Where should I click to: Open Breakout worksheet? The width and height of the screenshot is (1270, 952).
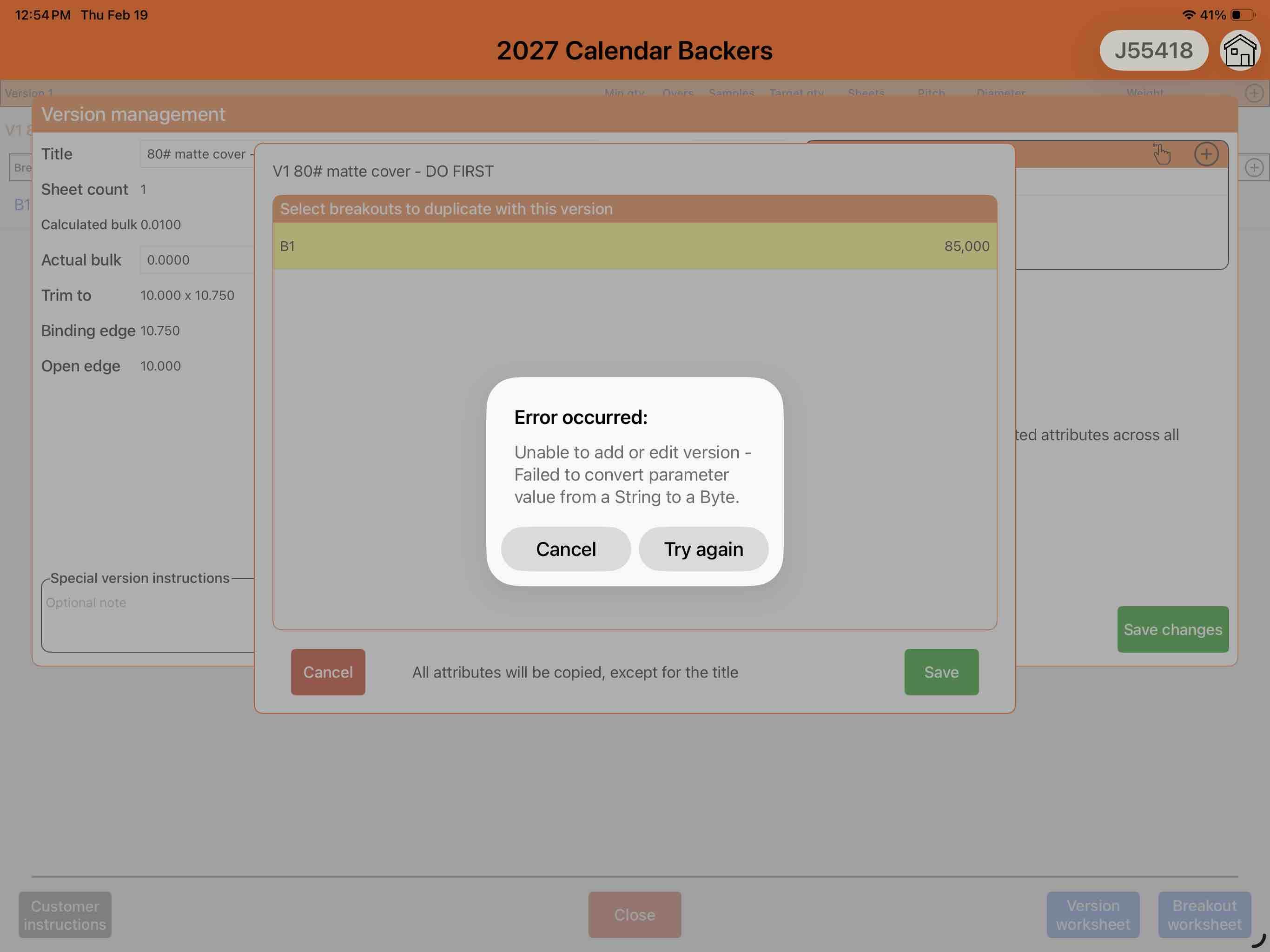pyautogui.click(x=1204, y=915)
